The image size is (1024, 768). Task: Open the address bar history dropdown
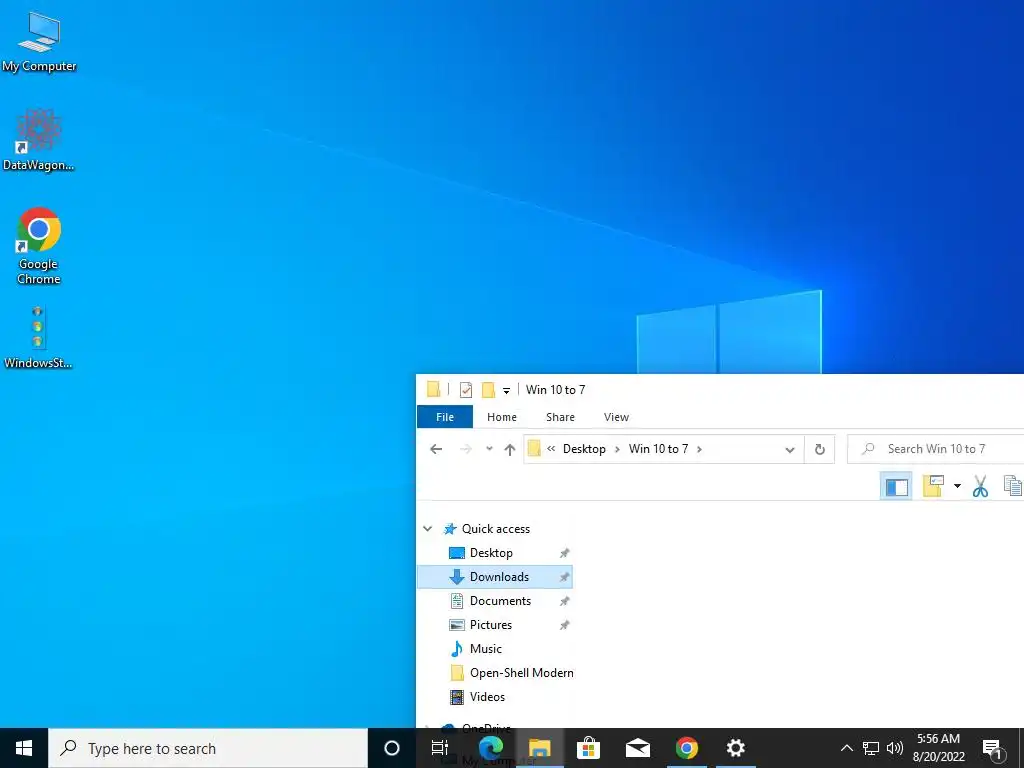click(790, 449)
